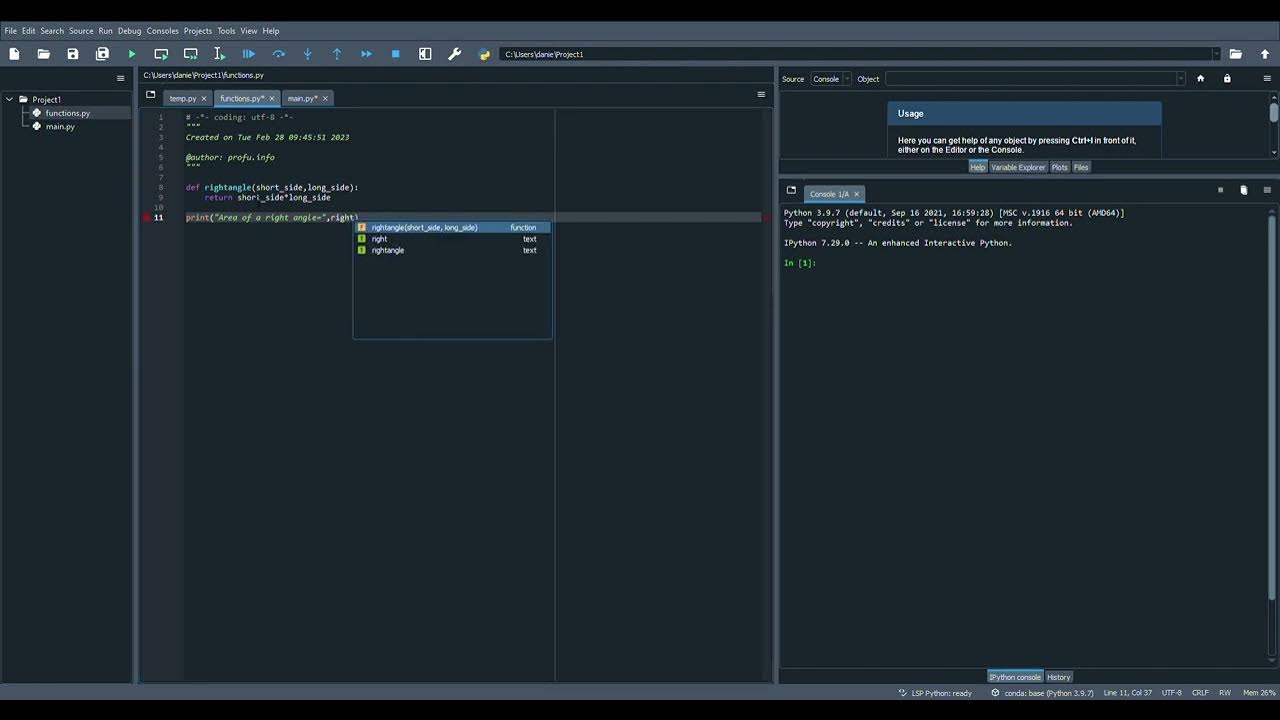Run the current file
1280x720 pixels.
132,54
